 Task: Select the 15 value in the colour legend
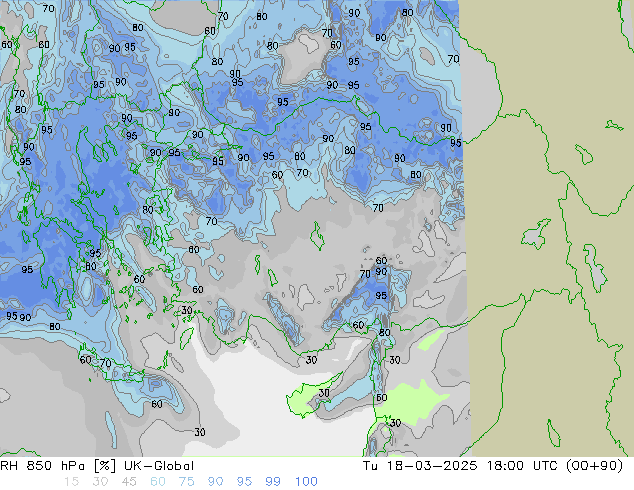pos(71,482)
